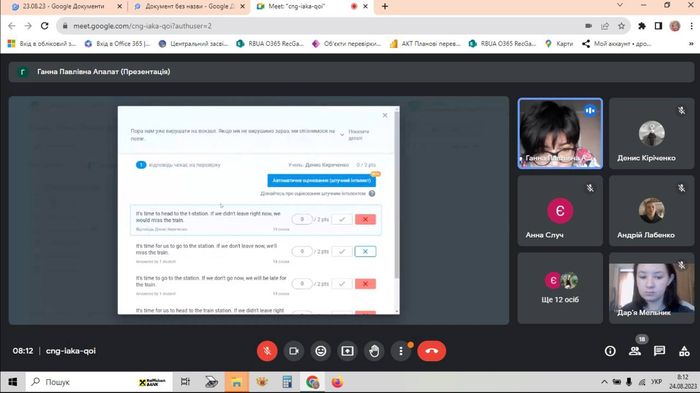The width and height of the screenshot is (700, 393).
Task: Reload the Meet page
Action: [x=44, y=26]
